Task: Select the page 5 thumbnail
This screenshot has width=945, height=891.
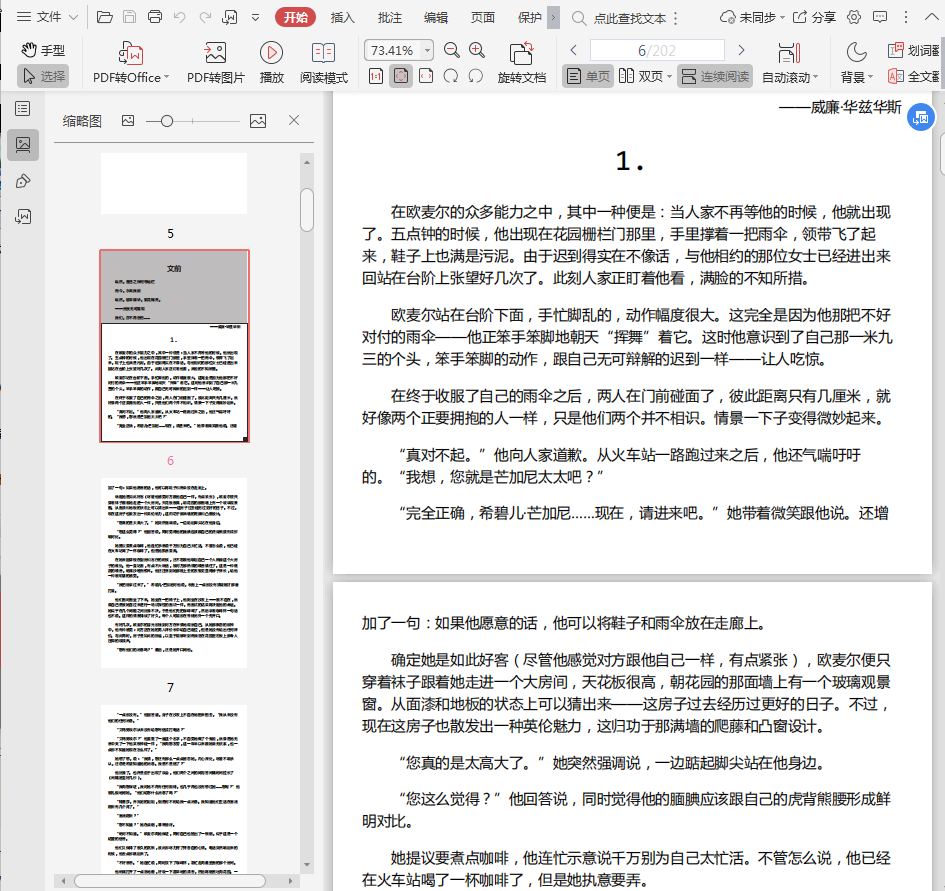Action: point(174,183)
